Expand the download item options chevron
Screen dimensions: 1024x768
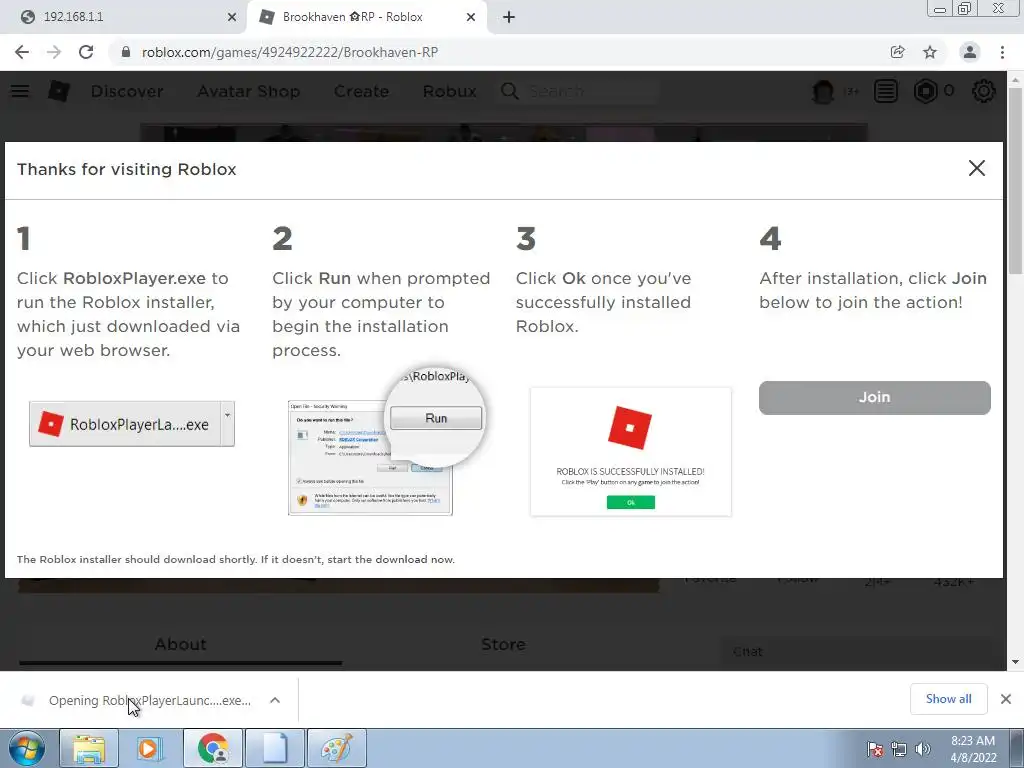275,700
